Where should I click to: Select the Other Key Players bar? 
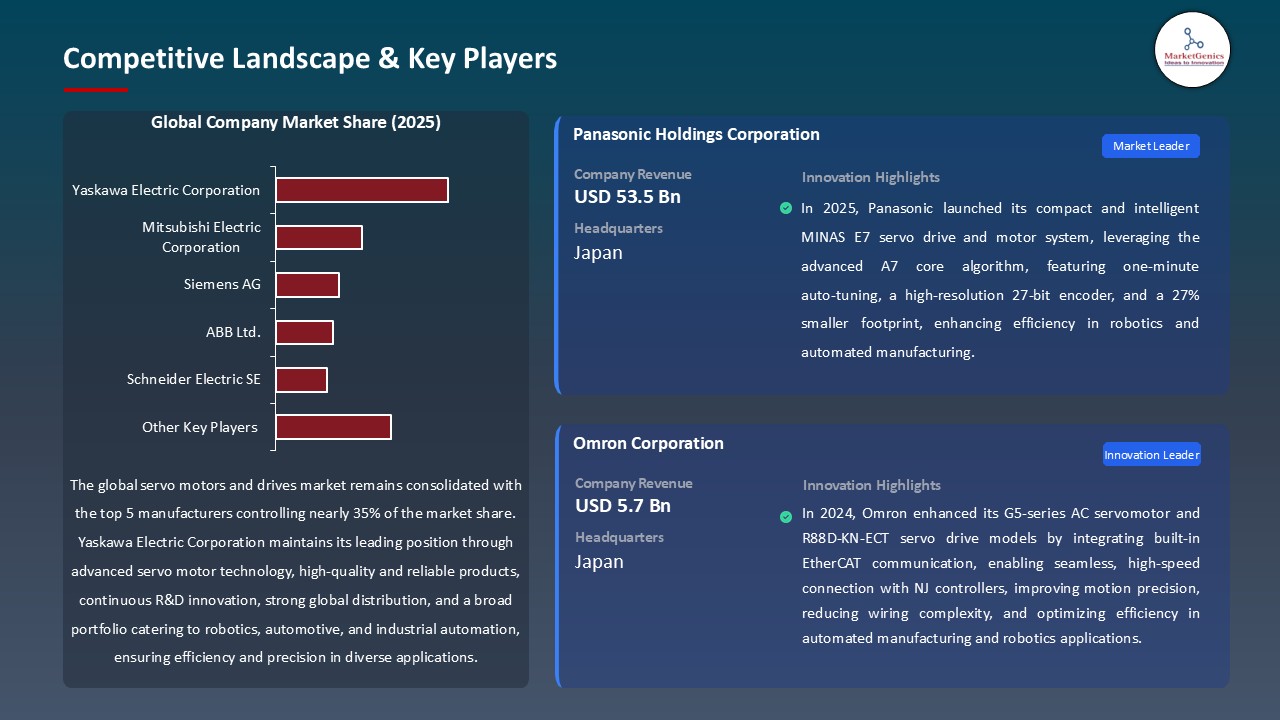(334, 426)
